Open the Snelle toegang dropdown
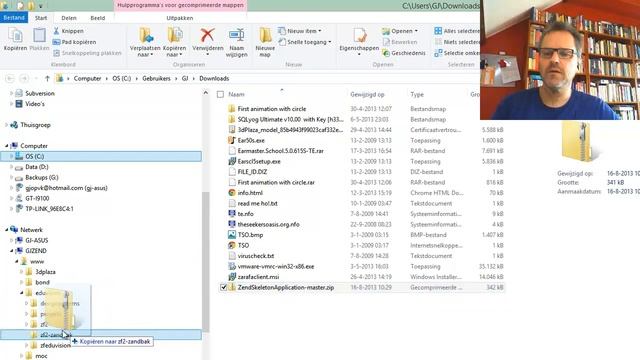 tap(304, 42)
